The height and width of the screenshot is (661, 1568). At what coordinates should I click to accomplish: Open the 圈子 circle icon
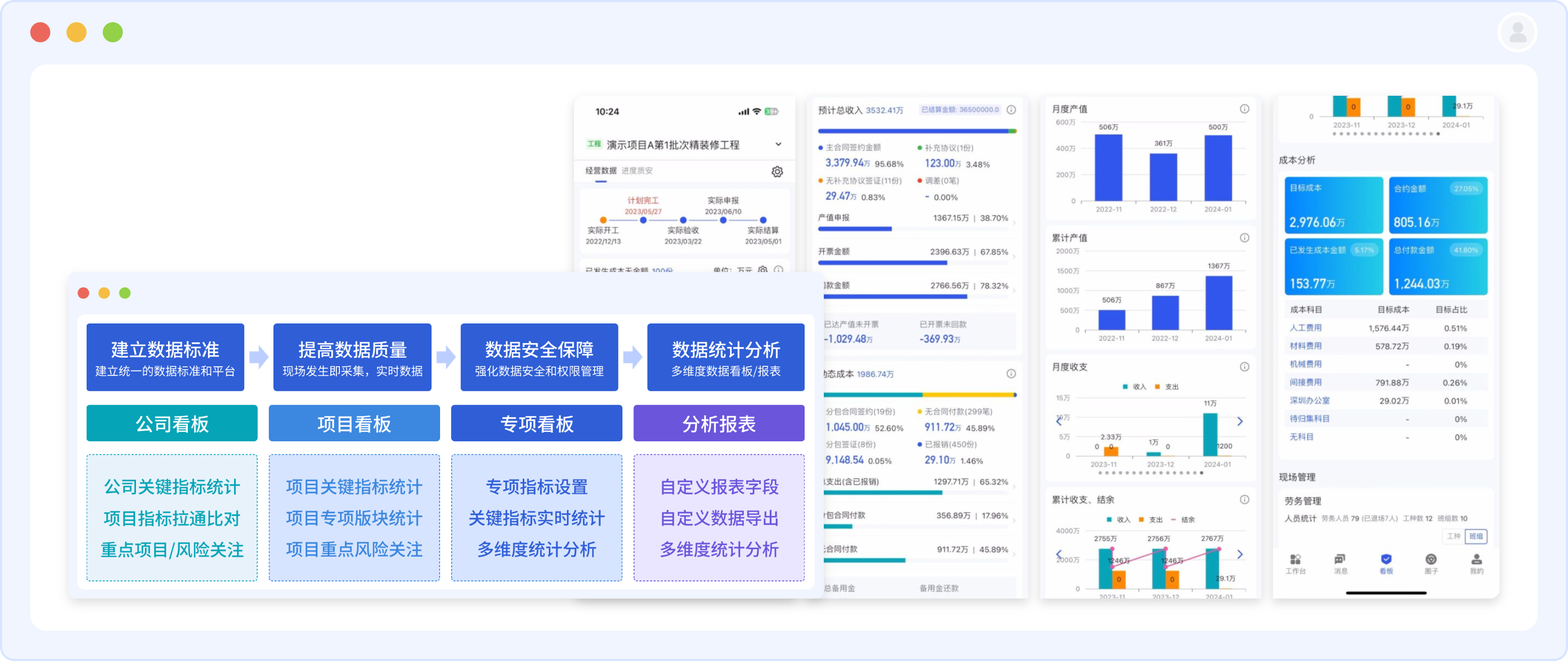(x=1431, y=564)
